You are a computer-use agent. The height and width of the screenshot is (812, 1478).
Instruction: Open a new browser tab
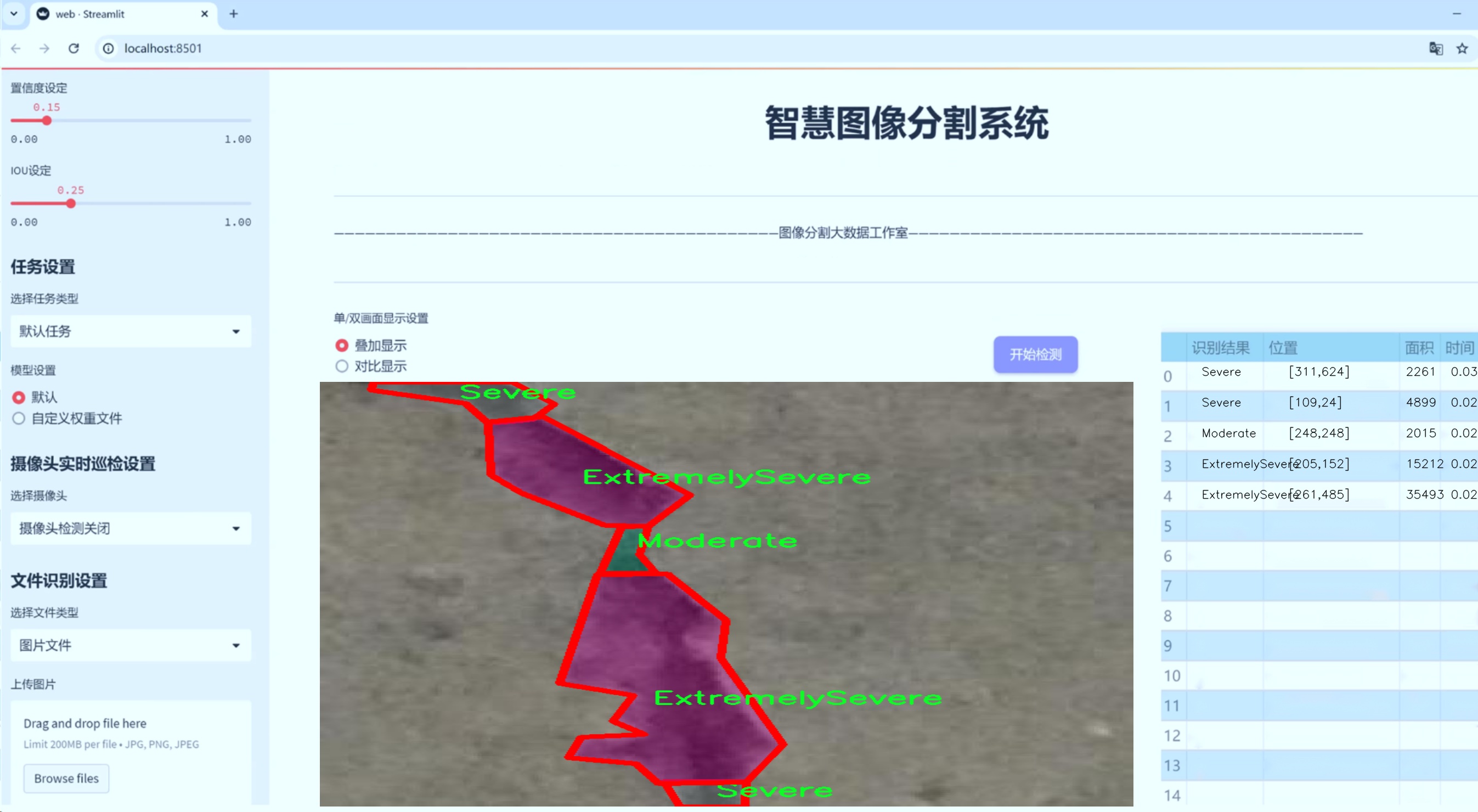tap(233, 14)
